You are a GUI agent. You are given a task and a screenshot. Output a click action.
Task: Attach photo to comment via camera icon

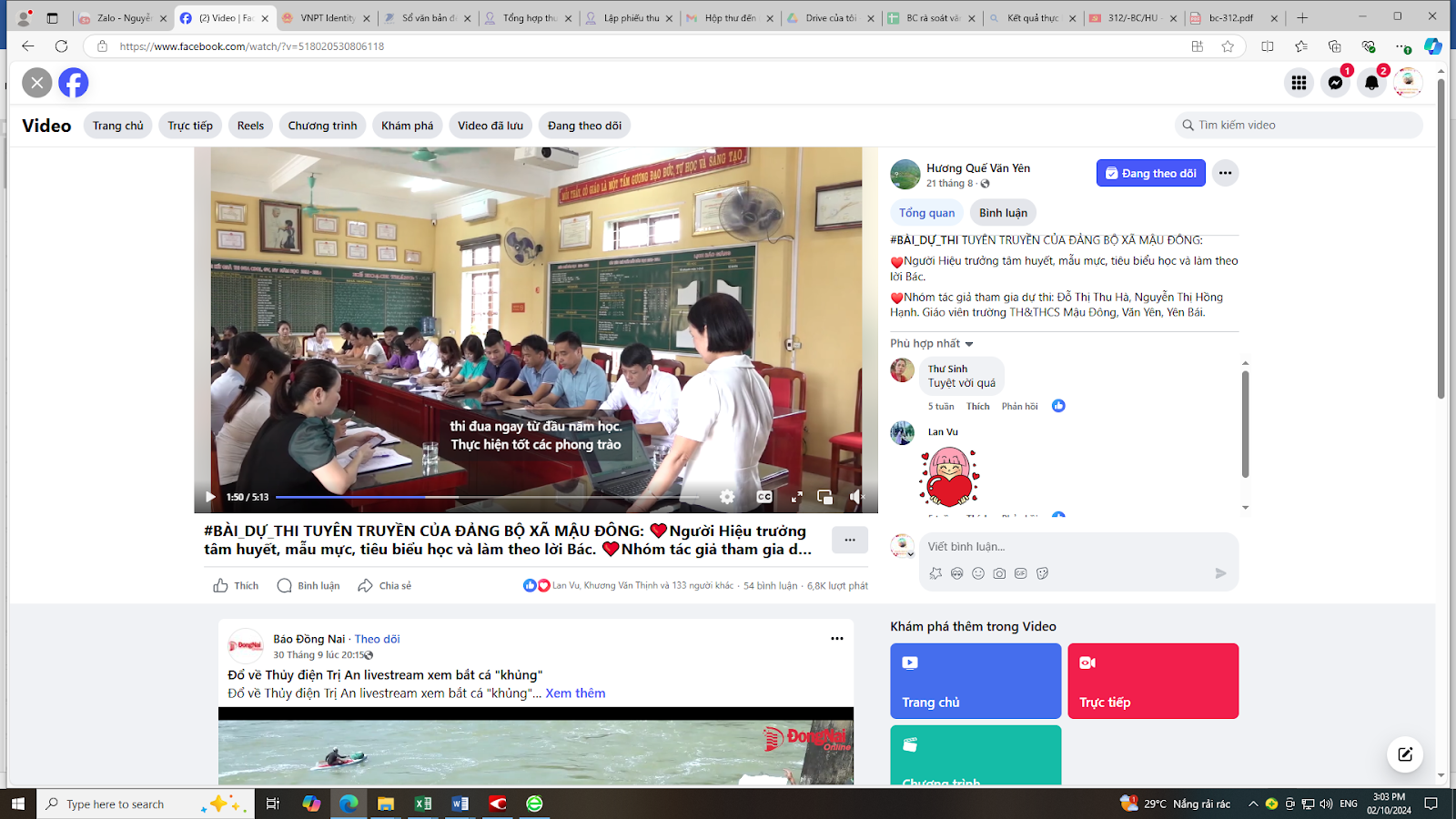[x=999, y=573]
